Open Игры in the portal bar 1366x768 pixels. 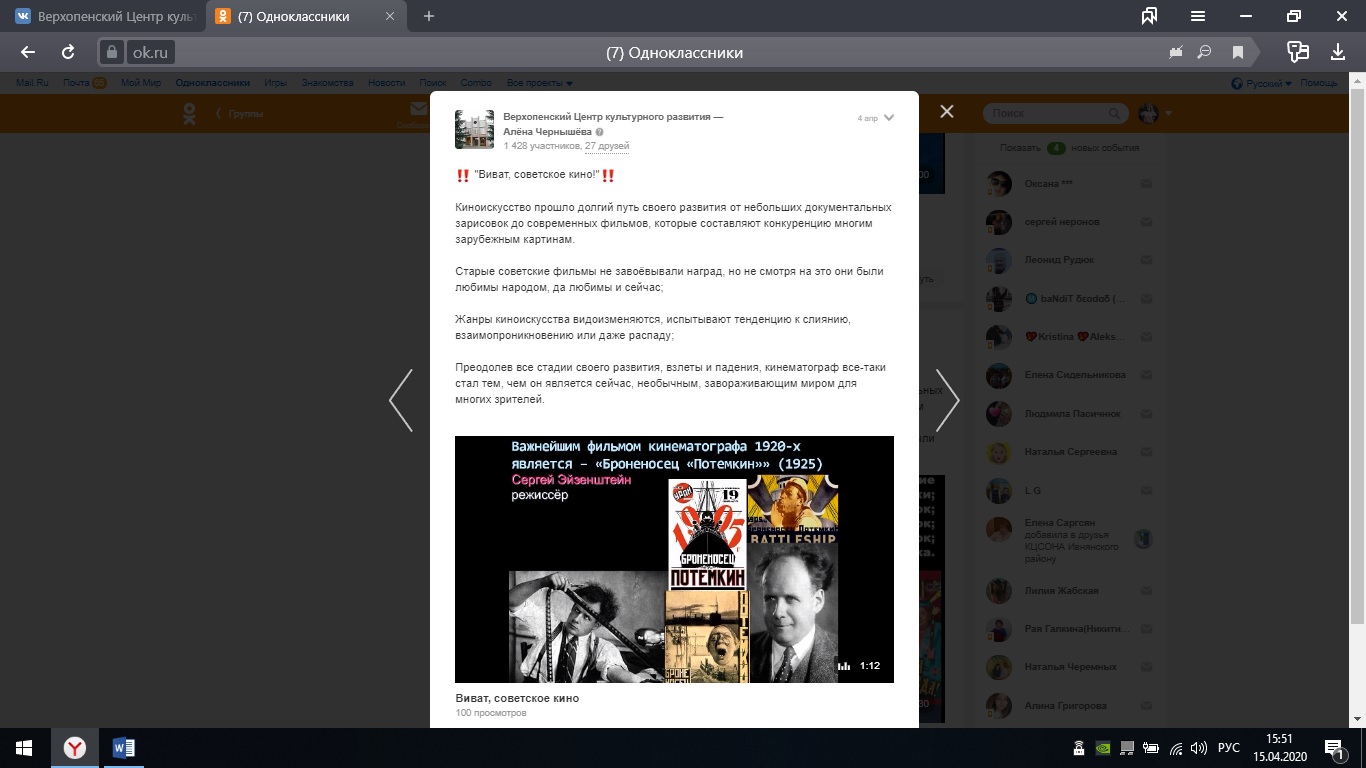[276, 83]
